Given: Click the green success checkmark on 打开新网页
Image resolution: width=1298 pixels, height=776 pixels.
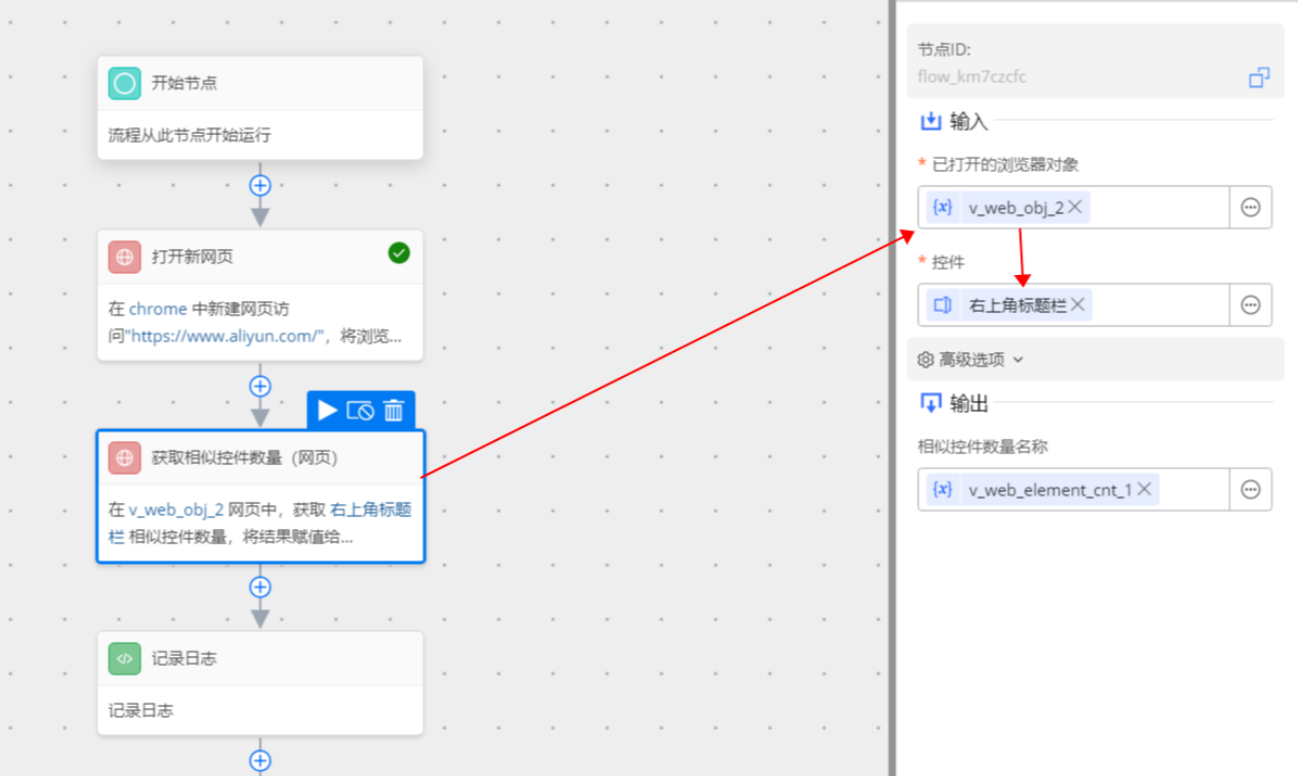Looking at the screenshot, I should pyautogui.click(x=399, y=253).
